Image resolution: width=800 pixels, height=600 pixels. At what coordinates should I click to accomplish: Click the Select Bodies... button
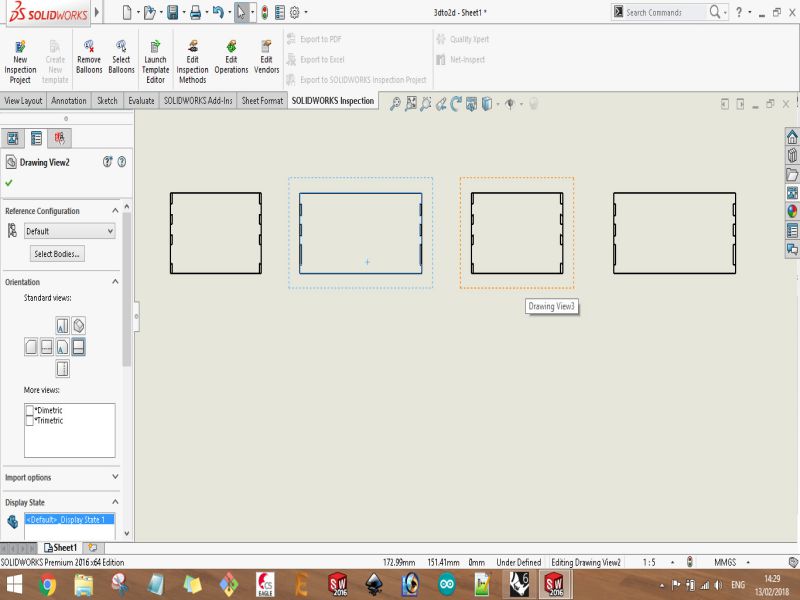coord(57,254)
